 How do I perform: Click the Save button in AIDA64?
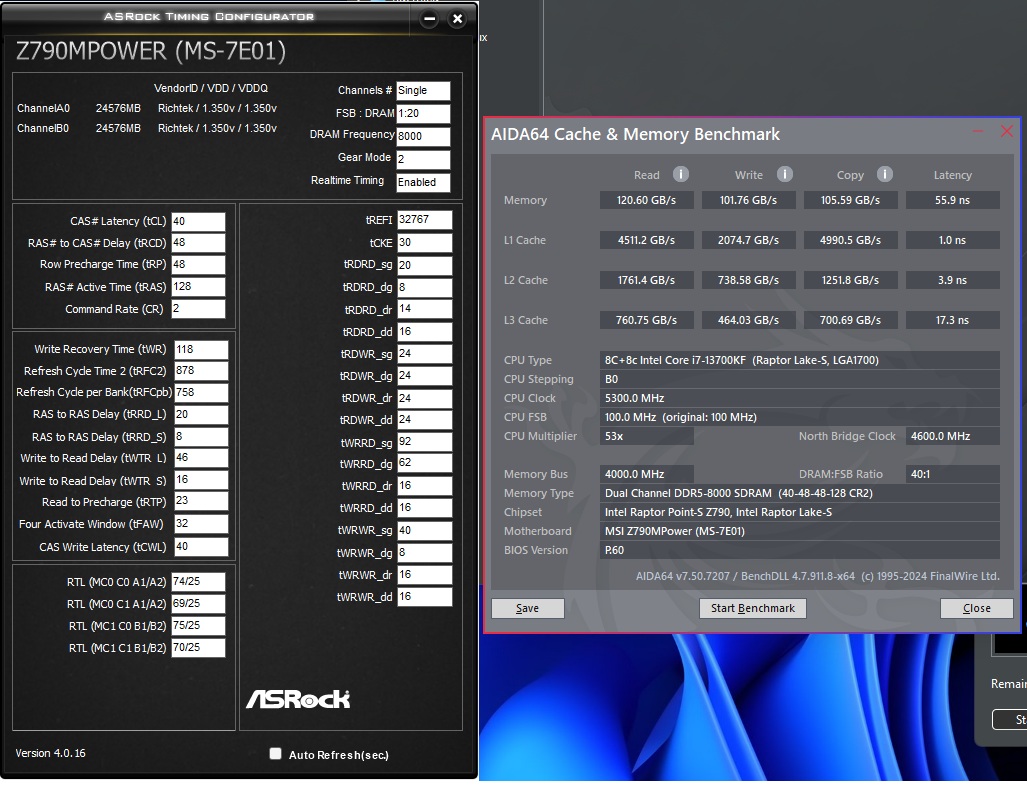[x=528, y=608]
